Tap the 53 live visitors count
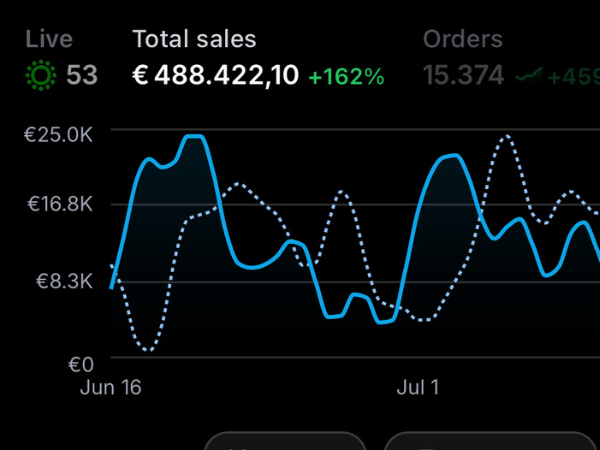Screen dimensions: 600x450 click(82, 75)
